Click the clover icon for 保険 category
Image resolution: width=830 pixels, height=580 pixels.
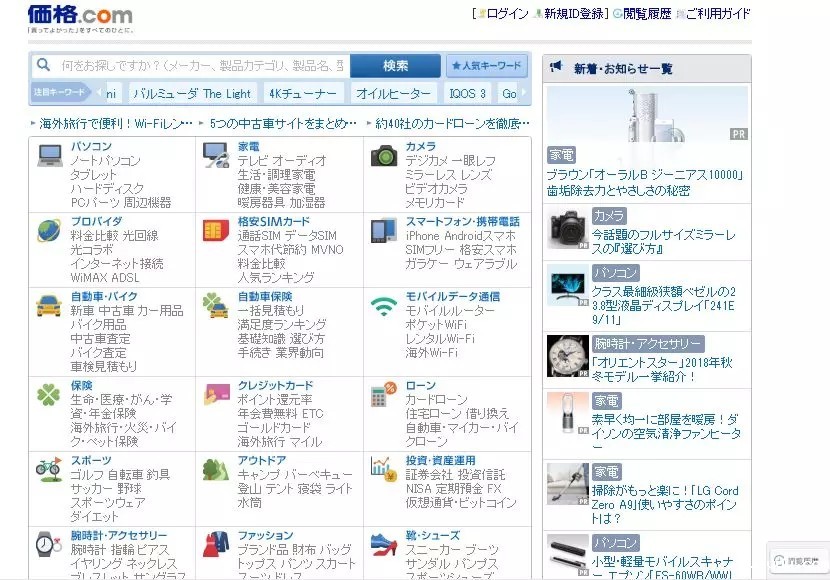(x=49, y=393)
